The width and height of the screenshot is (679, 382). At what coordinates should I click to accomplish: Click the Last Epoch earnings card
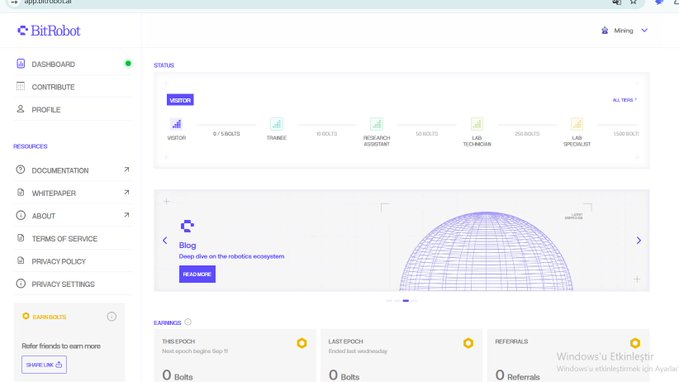(x=401, y=356)
